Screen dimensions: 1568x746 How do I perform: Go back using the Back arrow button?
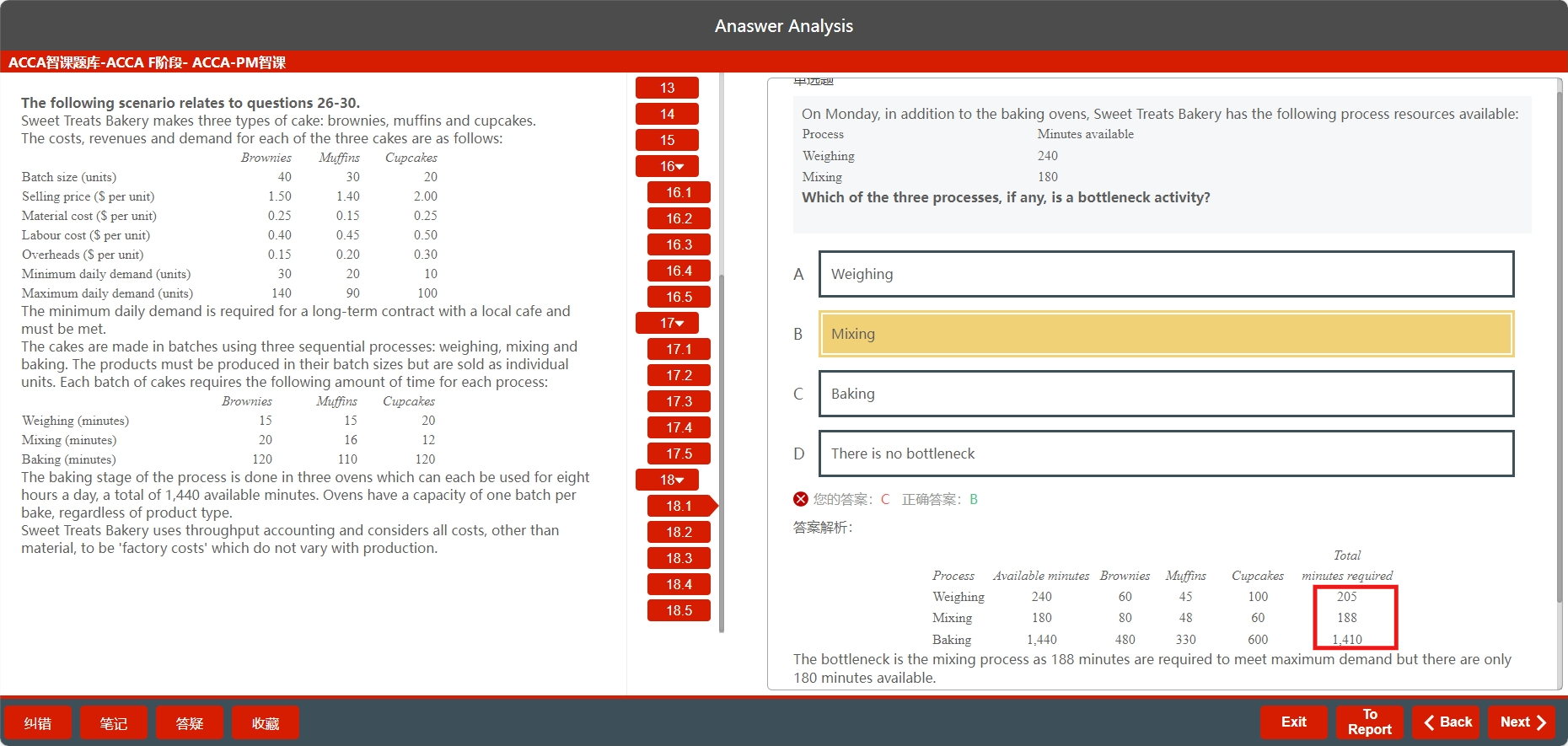point(1447,722)
